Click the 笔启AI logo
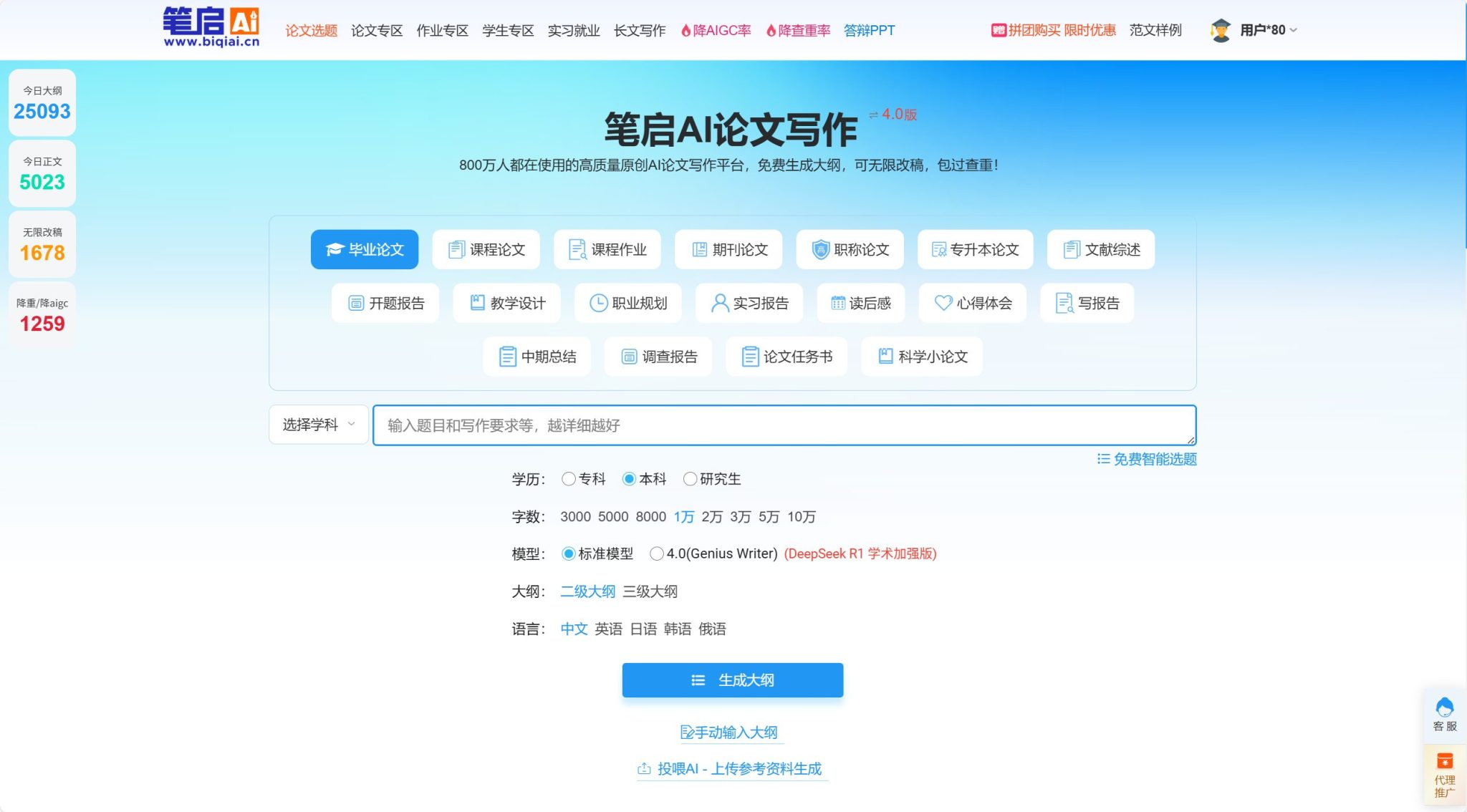This screenshot has height=812, width=1467. click(x=211, y=27)
